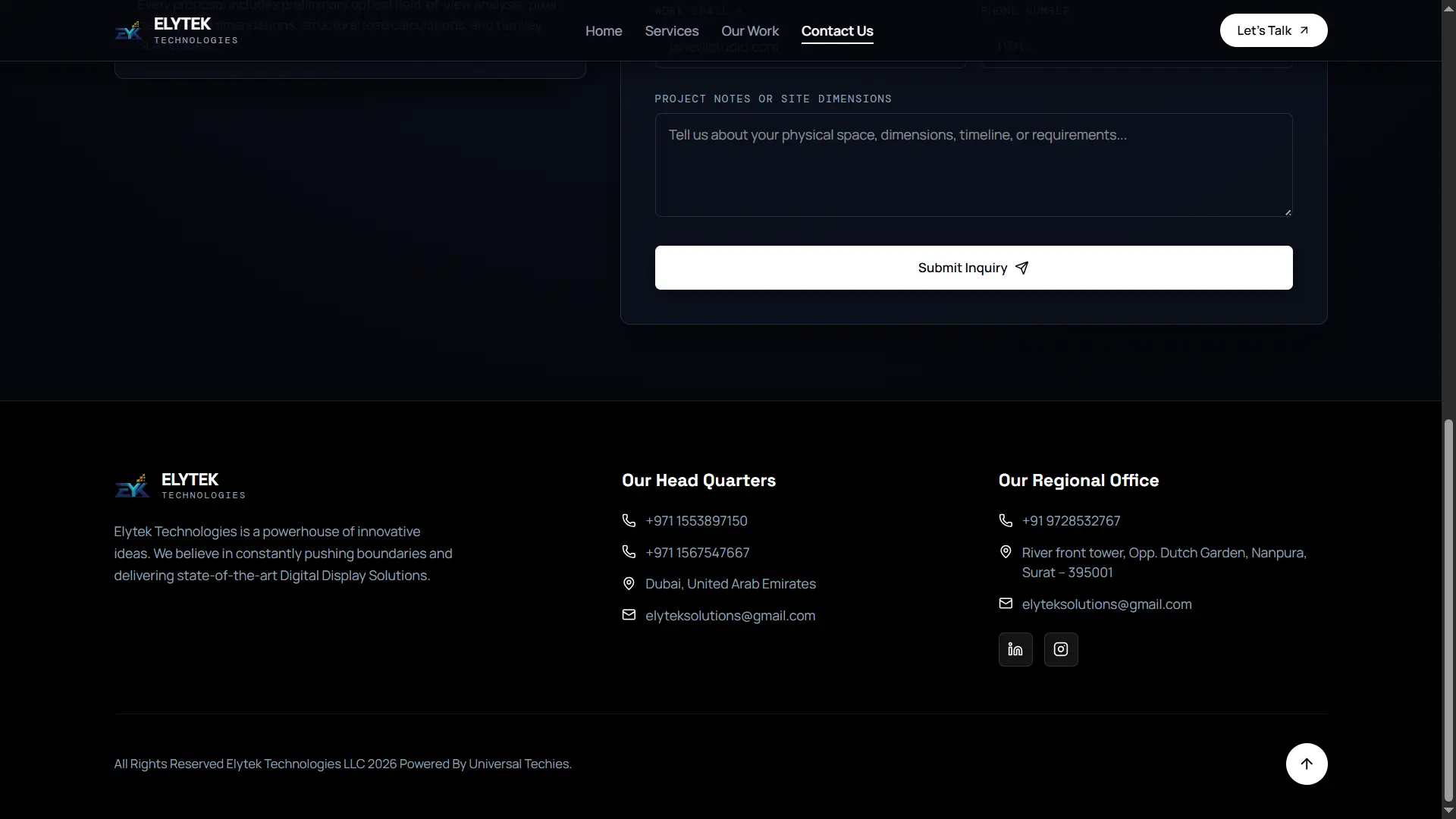Screen dimensions: 1456x819
Task: Click the Dubai, United Arab Emirates address
Action: [730, 584]
